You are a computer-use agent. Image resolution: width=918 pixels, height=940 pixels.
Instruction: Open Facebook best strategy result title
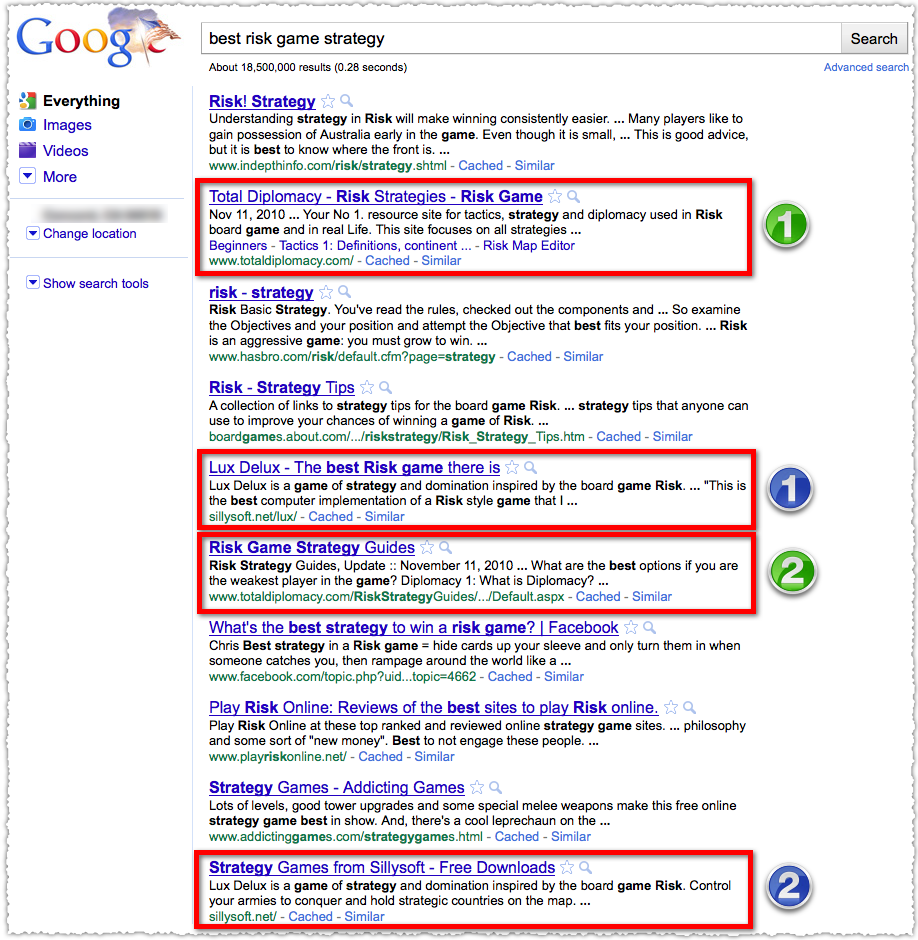(414, 628)
